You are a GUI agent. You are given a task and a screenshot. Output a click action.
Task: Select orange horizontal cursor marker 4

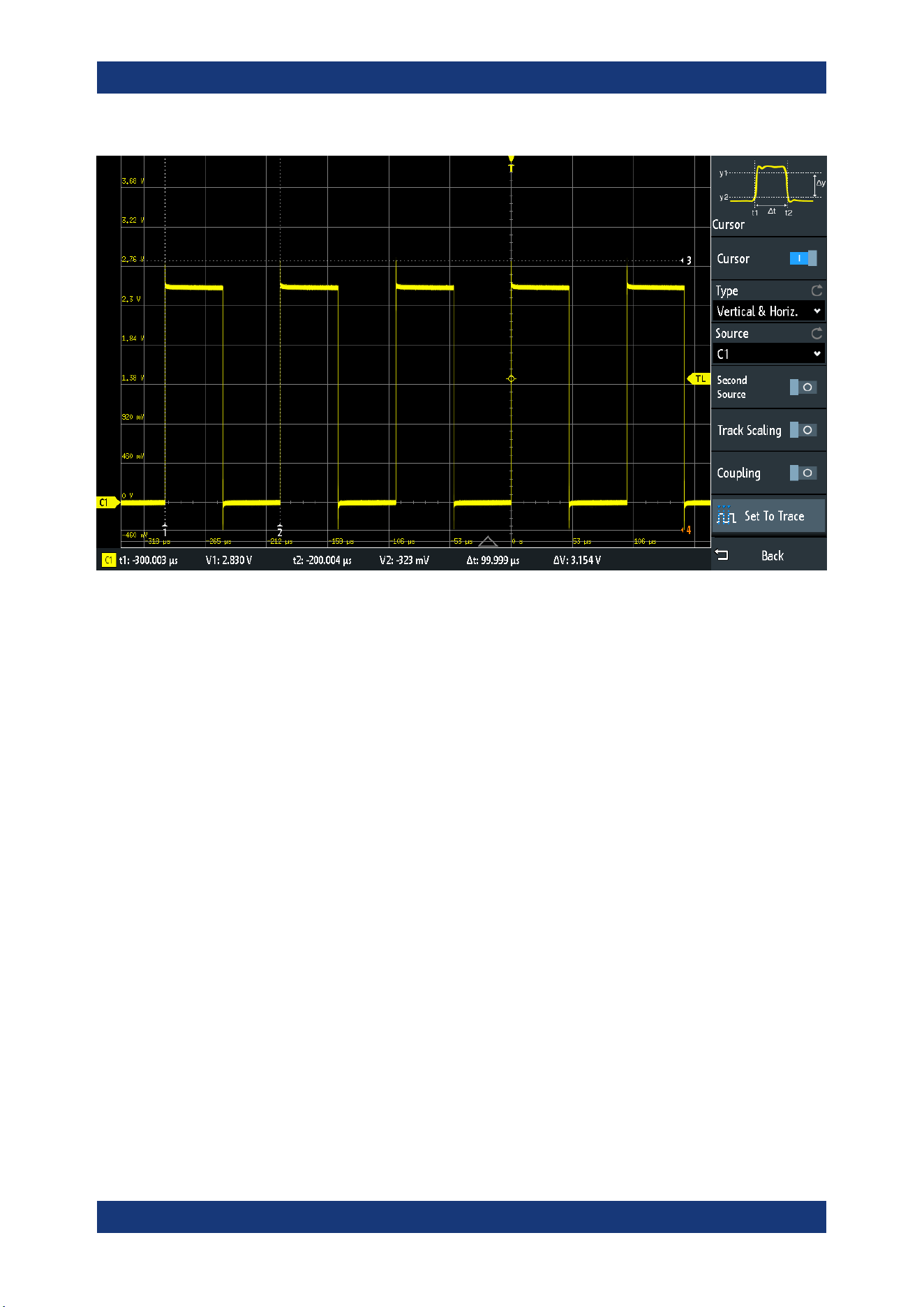pos(687,530)
